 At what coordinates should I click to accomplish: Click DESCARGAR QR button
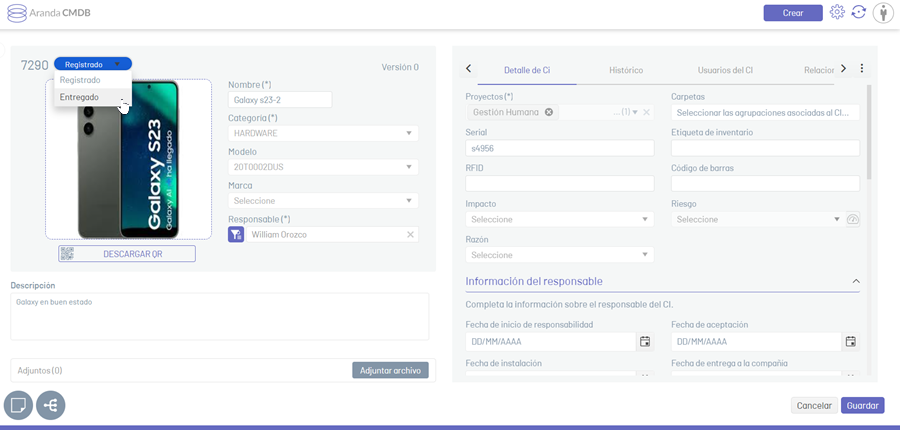pos(127,254)
